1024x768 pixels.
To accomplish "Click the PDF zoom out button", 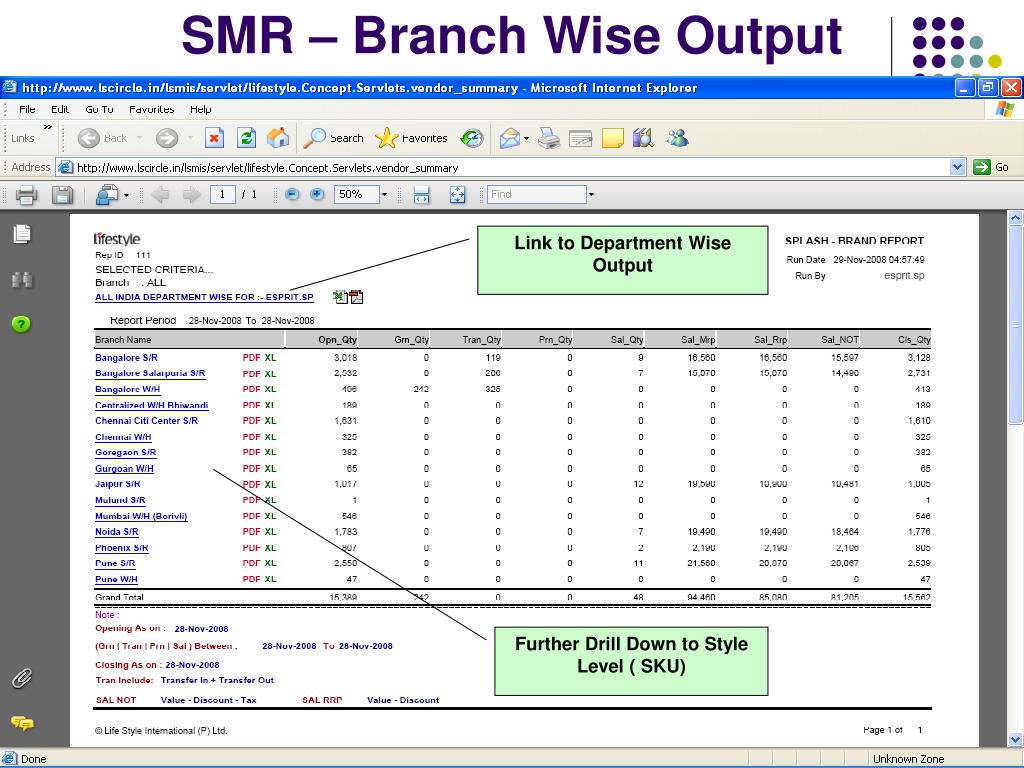I will (293, 194).
